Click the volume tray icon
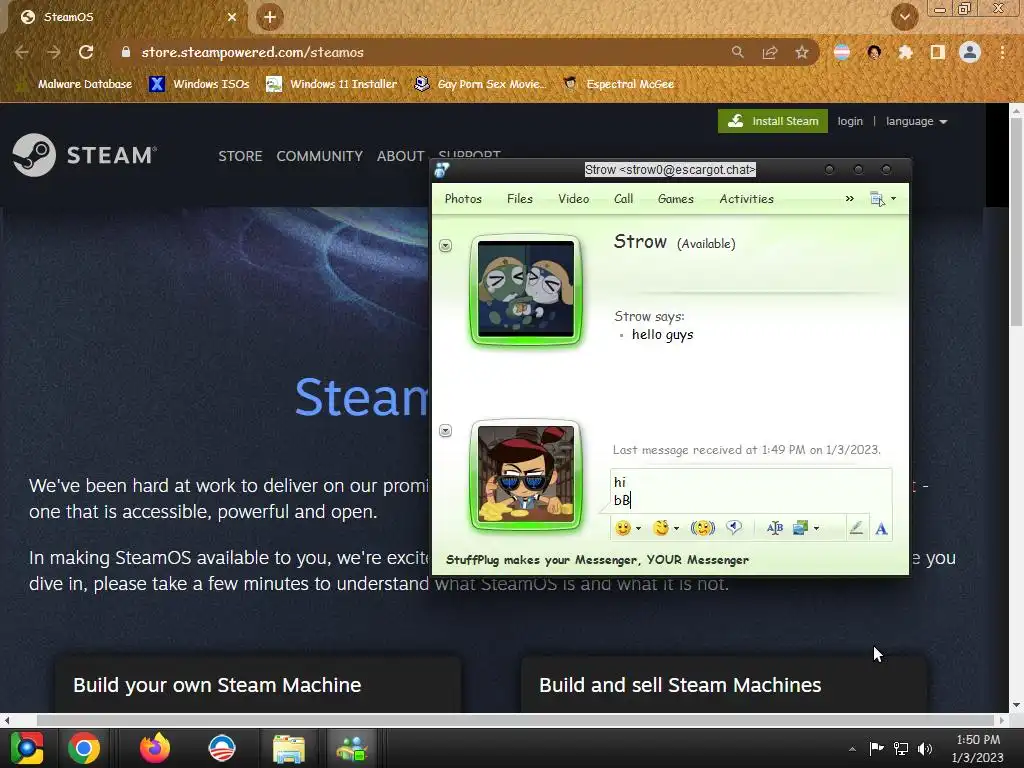The height and width of the screenshot is (768, 1024). click(925, 749)
